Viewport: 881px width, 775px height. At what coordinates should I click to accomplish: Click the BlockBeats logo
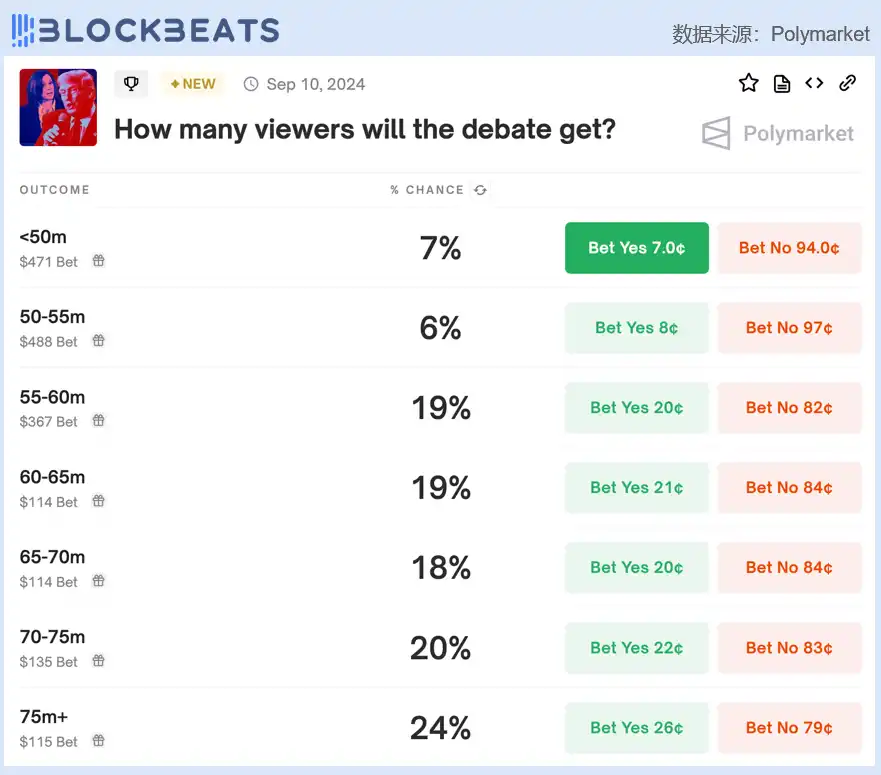point(145,30)
